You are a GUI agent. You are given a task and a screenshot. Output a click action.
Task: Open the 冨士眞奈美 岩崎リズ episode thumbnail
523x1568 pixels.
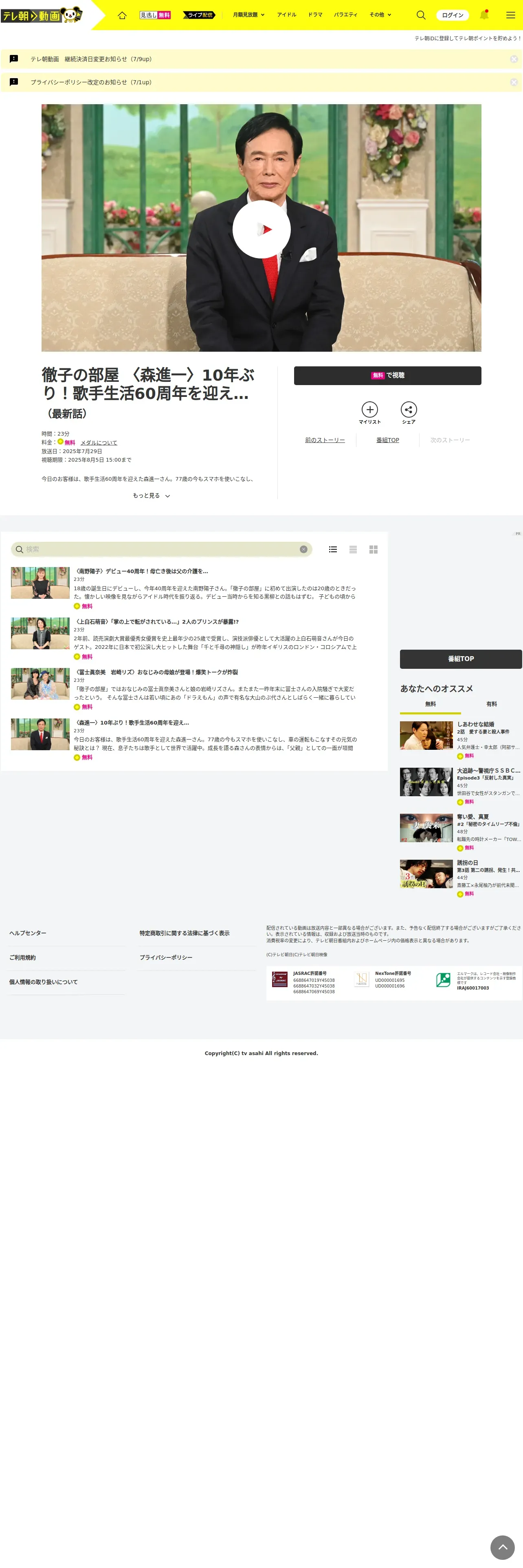[40, 684]
